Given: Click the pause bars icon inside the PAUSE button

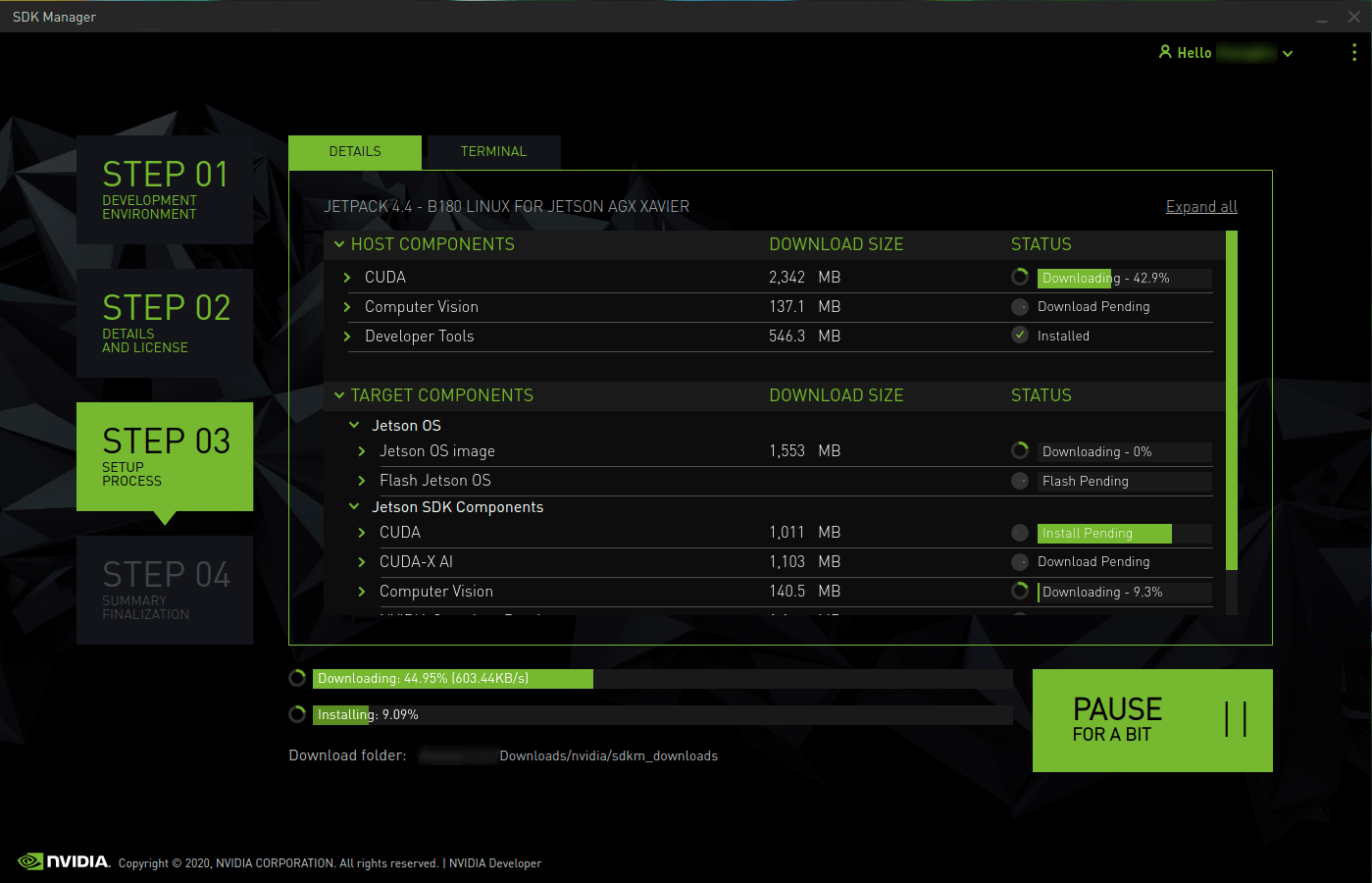Looking at the screenshot, I should [1238, 720].
